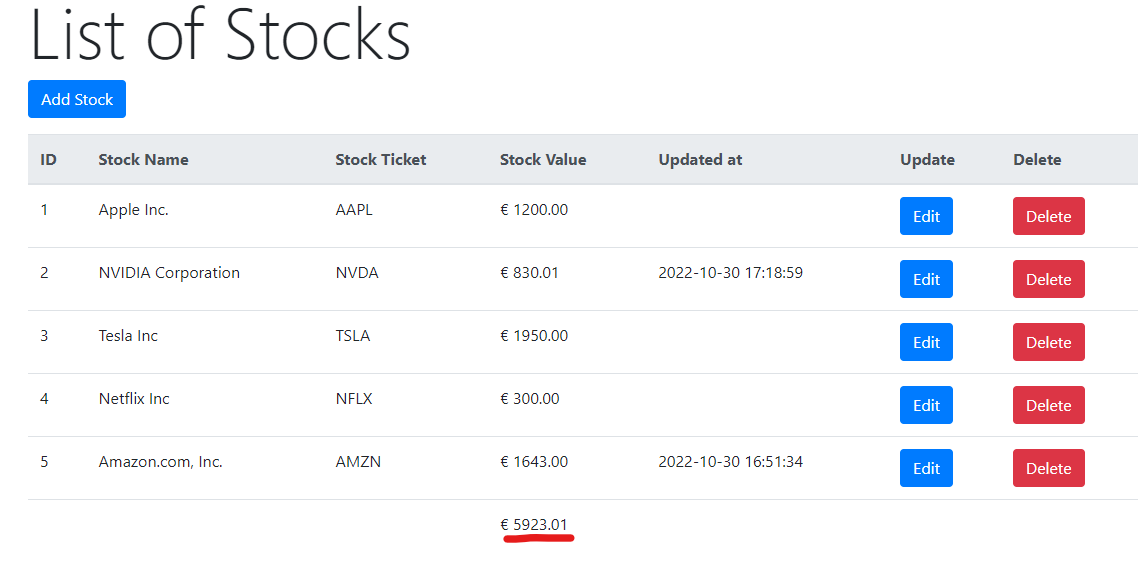This screenshot has height=562, width=1144.
Task: Delete the Apple Inc. stock entry
Action: 1048,216
